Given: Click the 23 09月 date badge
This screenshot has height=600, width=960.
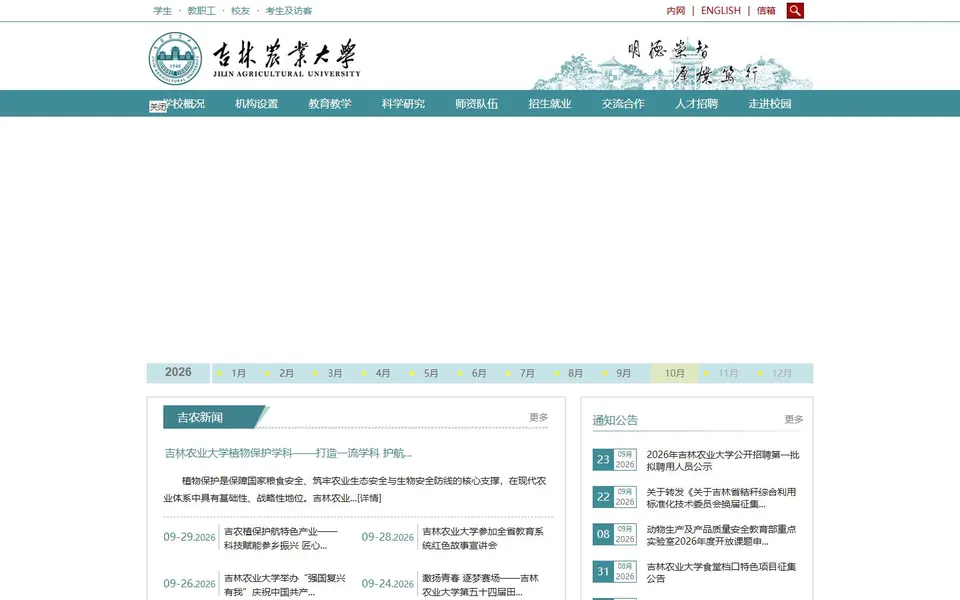Looking at the screenshot, I should 615,459.
